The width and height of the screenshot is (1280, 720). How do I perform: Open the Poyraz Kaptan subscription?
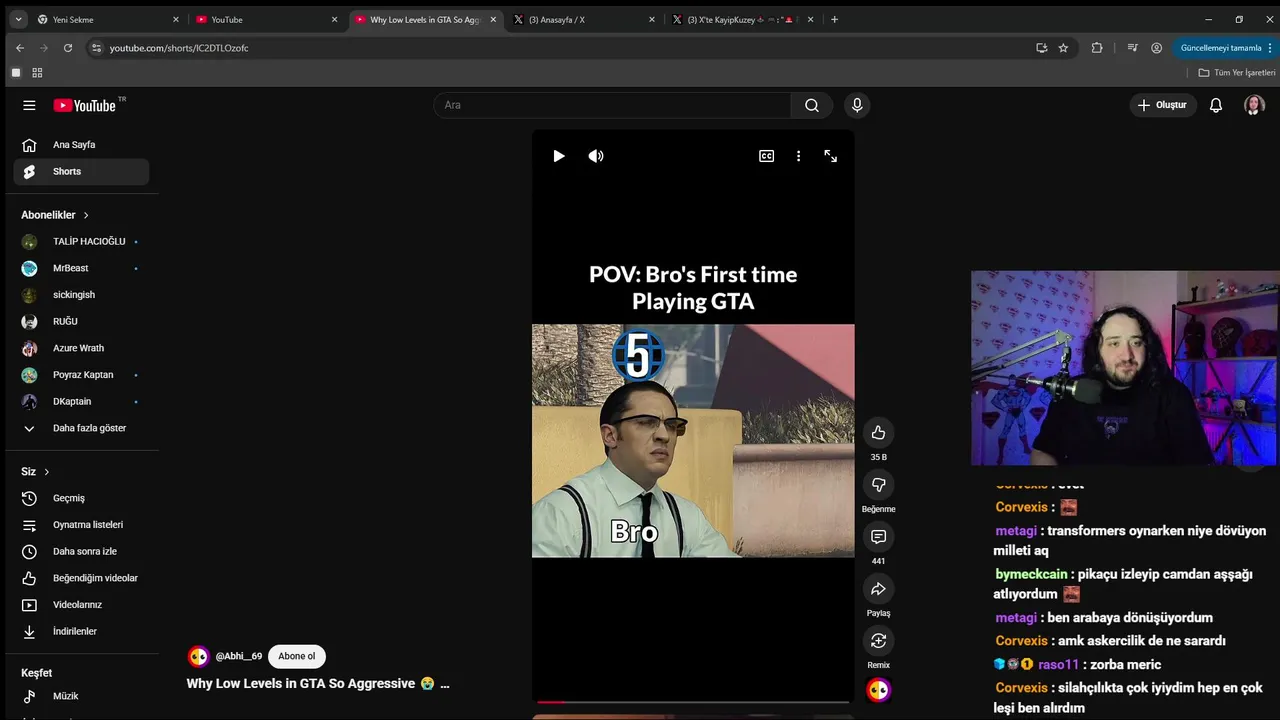click(82, 375)
